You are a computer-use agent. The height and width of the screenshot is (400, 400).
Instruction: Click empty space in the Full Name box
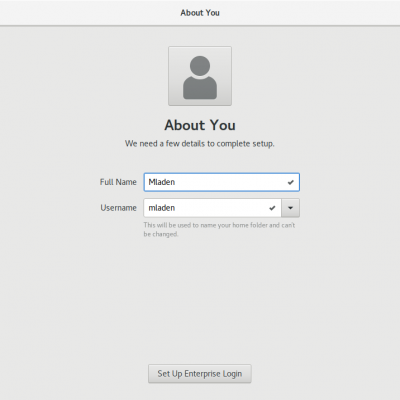230,182
